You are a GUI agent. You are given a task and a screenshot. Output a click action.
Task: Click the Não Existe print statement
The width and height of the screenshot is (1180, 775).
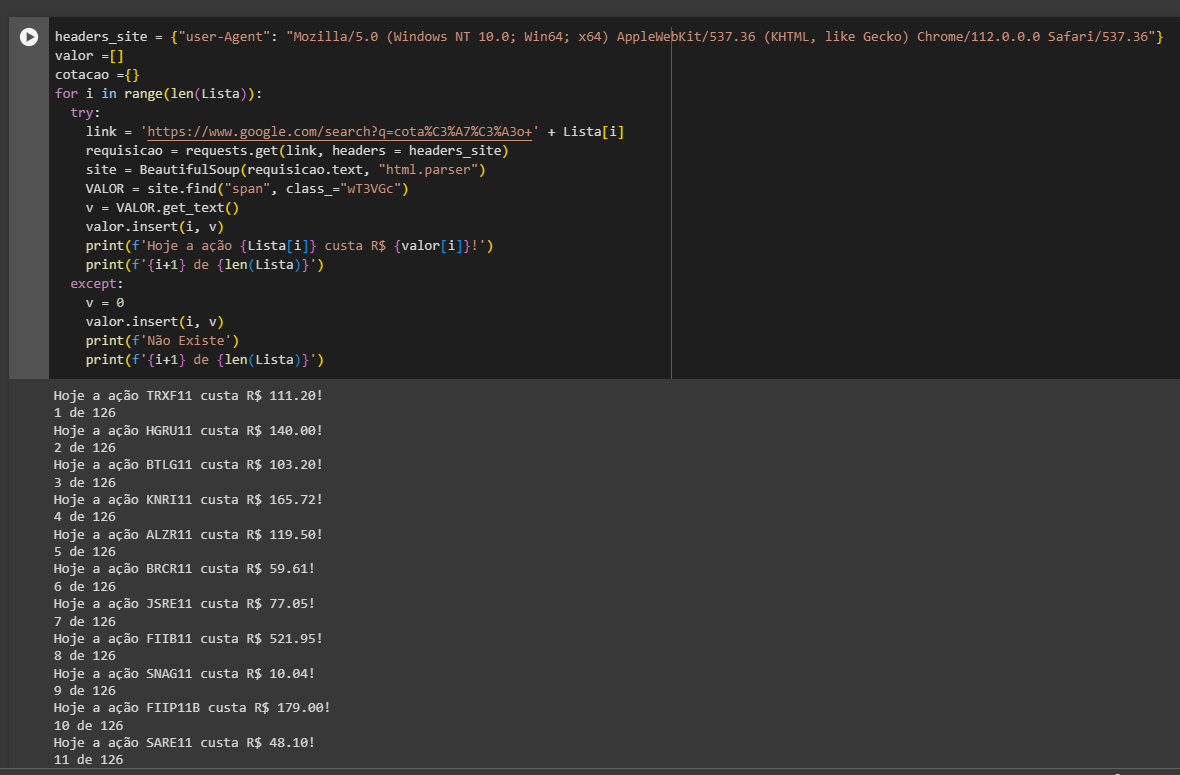(x=160, y=340)
